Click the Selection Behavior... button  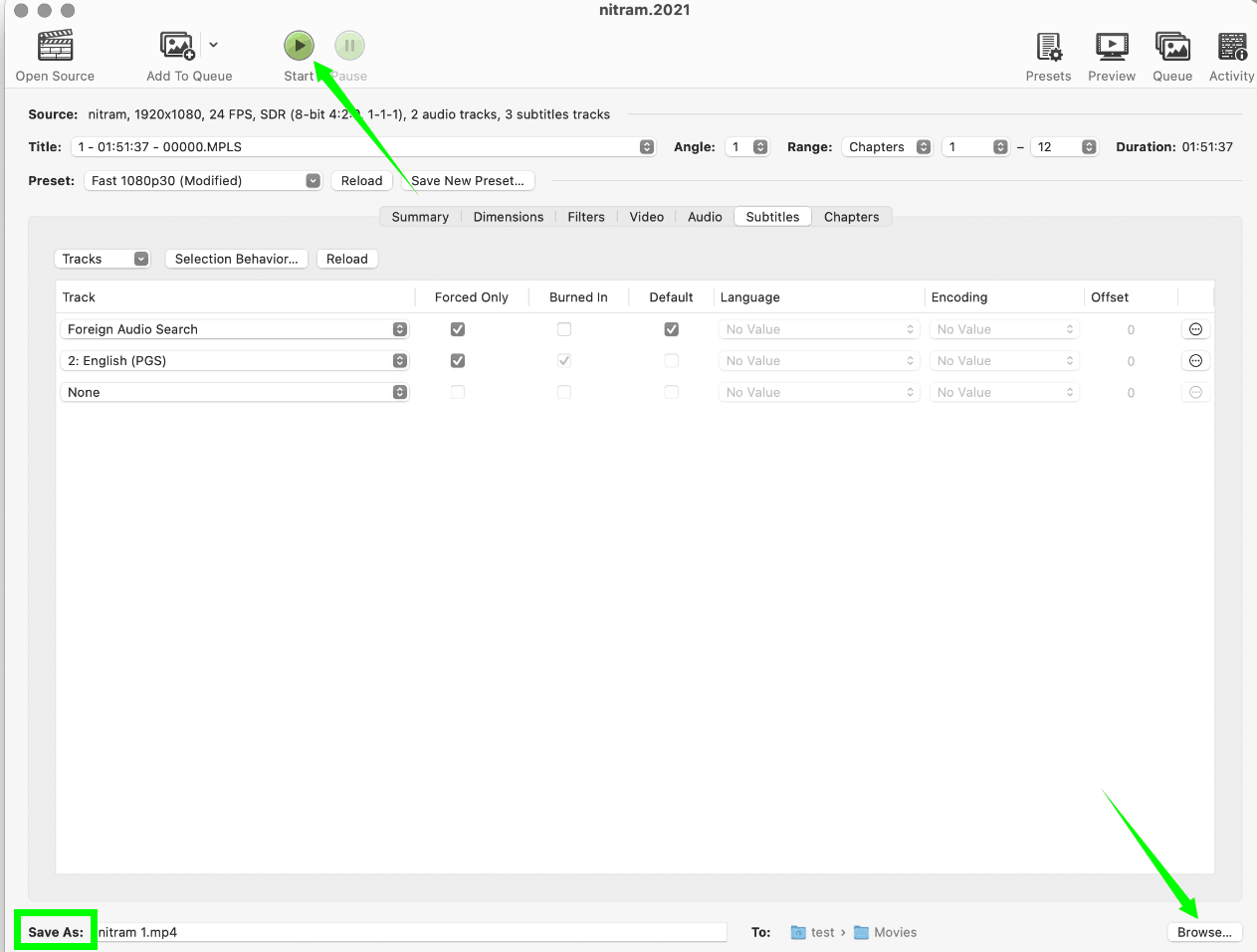(x=236, y=259)
